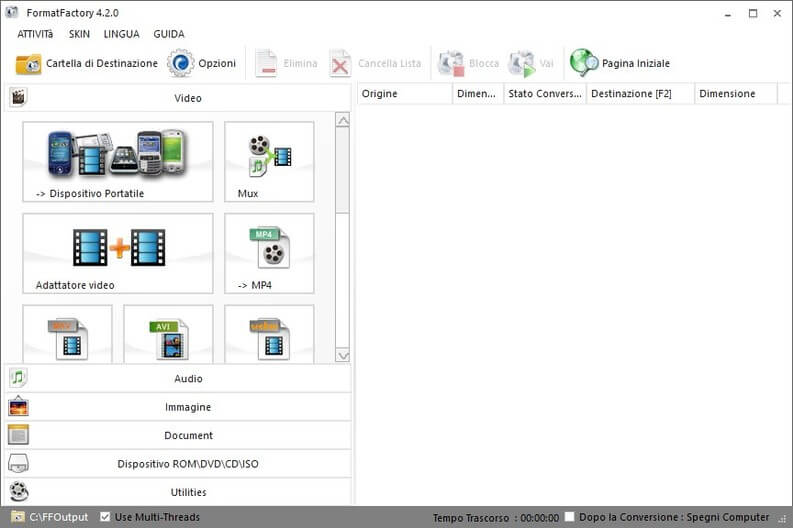Click the Utilities film reel icon
Screen dimensions: 793x528
click(x=19, y=492)
